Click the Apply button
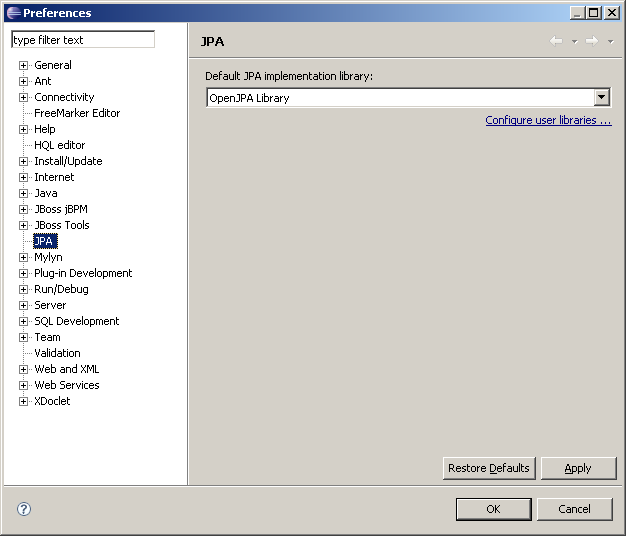 (x=578, y=468)
